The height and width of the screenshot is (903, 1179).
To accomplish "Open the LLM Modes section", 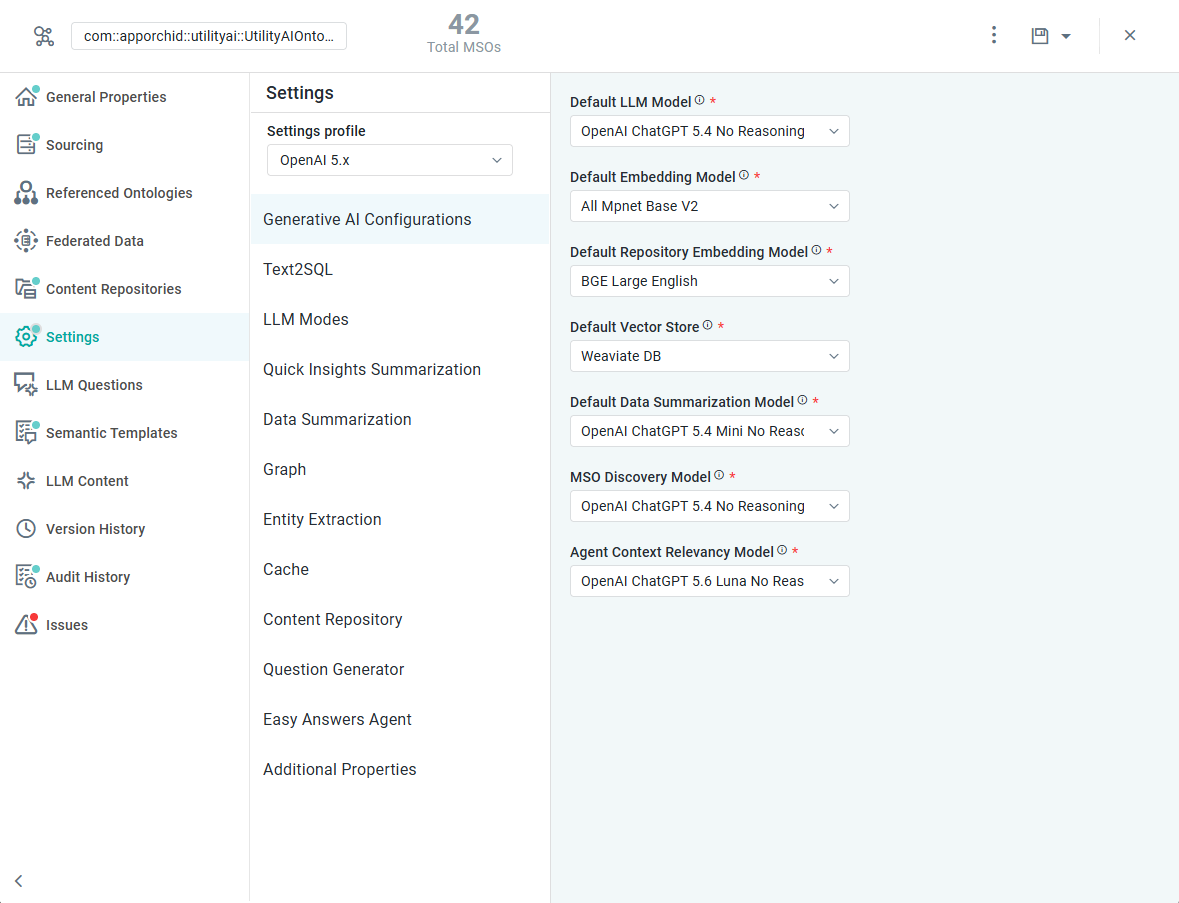I will [400, 320].
